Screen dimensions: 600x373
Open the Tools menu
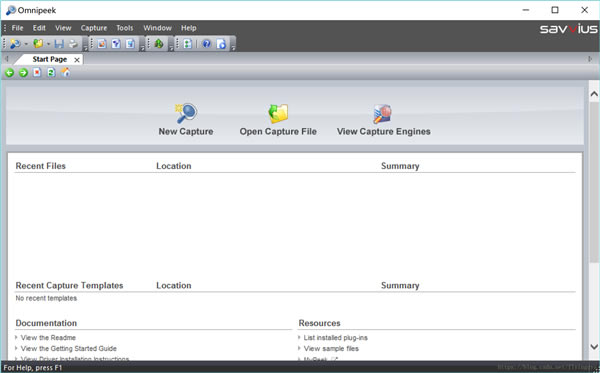(125, 28)
